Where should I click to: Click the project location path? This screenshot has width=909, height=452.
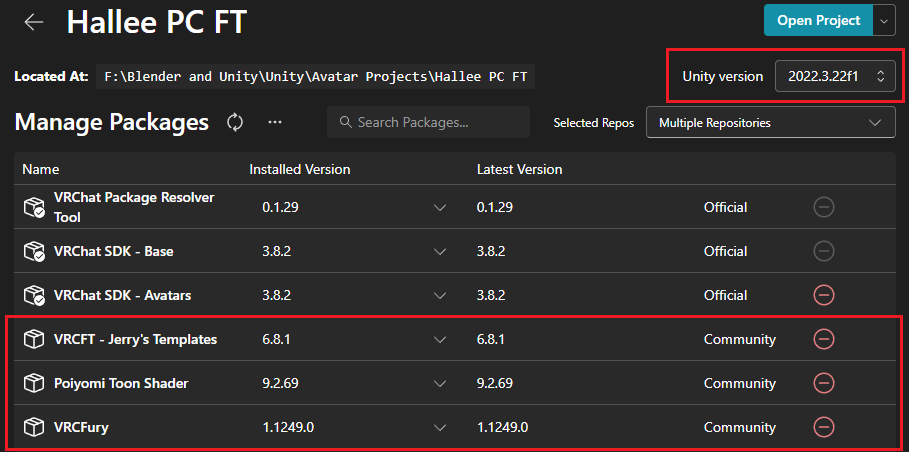coord(319,76)
